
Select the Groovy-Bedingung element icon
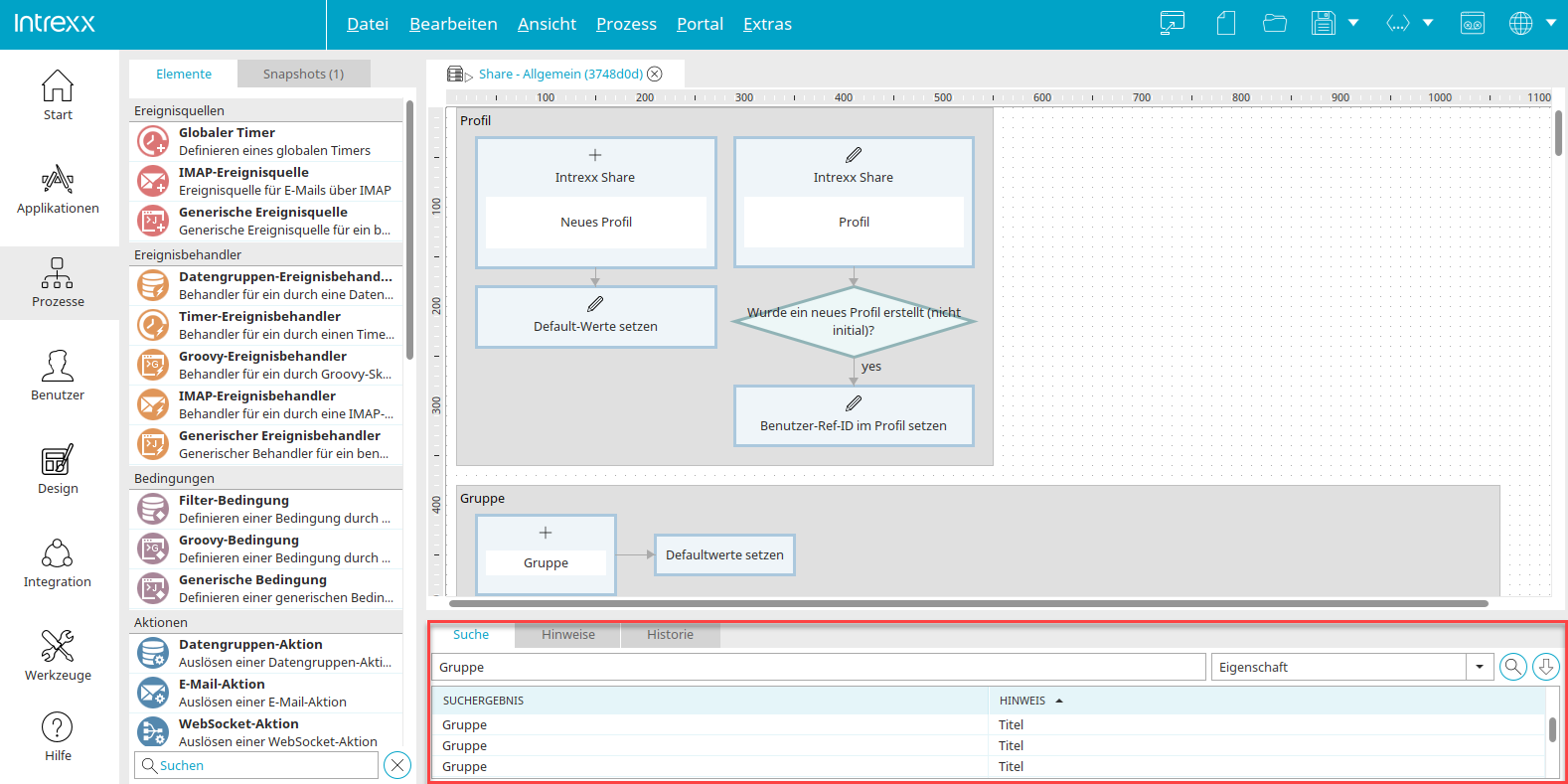[153, 549]
